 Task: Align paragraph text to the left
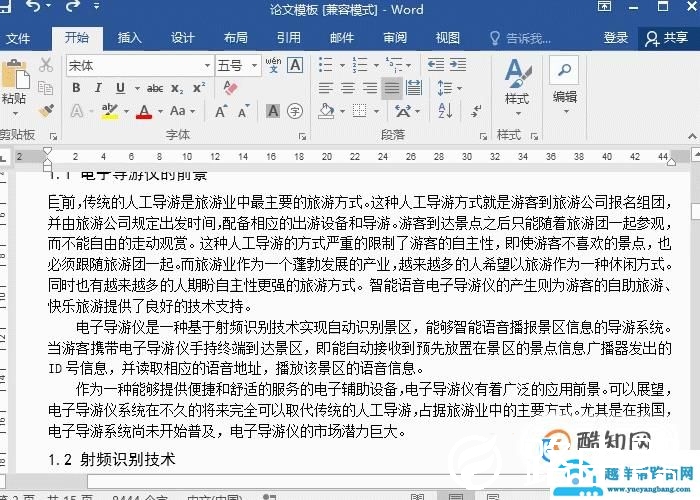326,88
